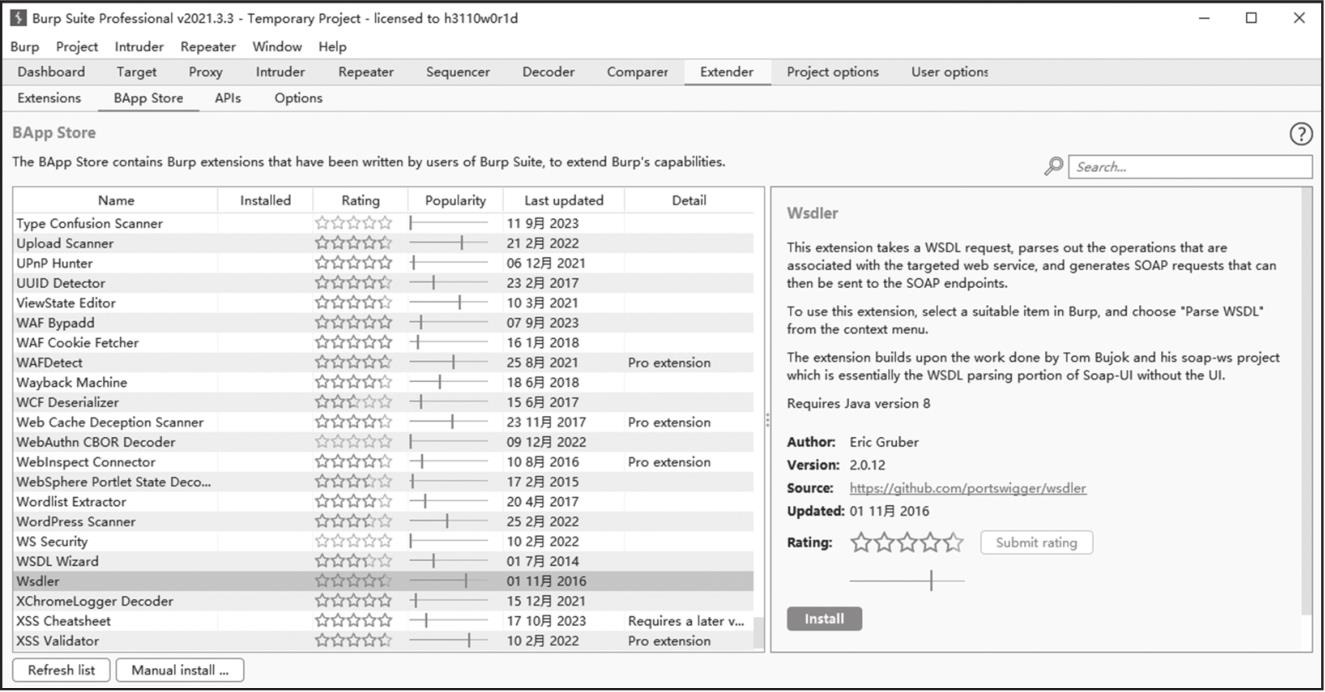
Task: Click the Install button
Action: [824, 619]
